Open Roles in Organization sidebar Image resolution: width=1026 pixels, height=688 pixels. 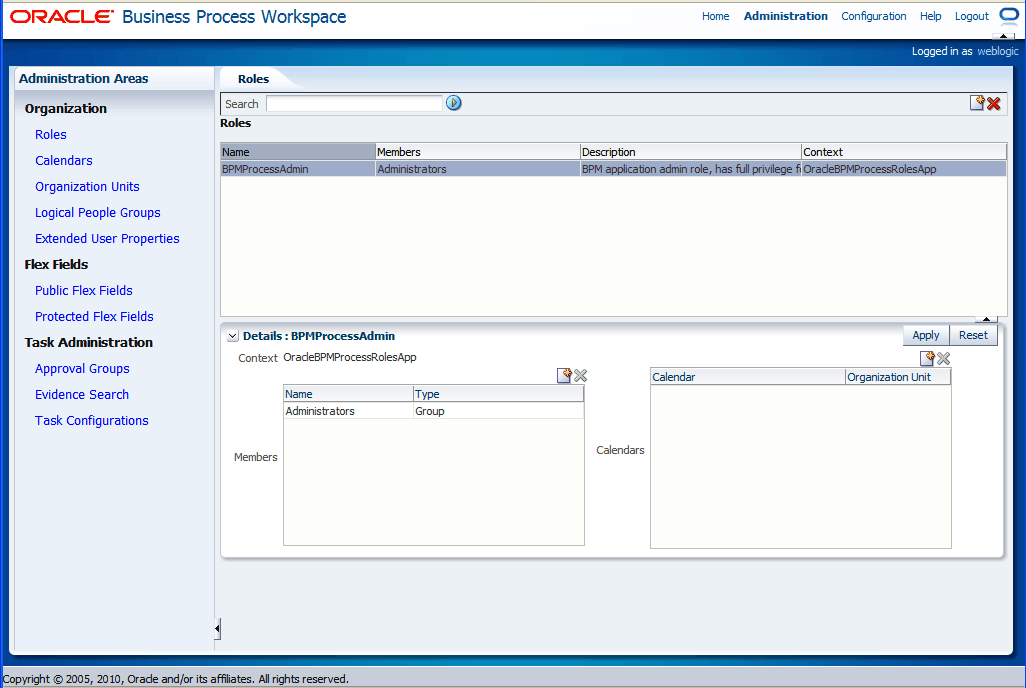coord(51,135)
